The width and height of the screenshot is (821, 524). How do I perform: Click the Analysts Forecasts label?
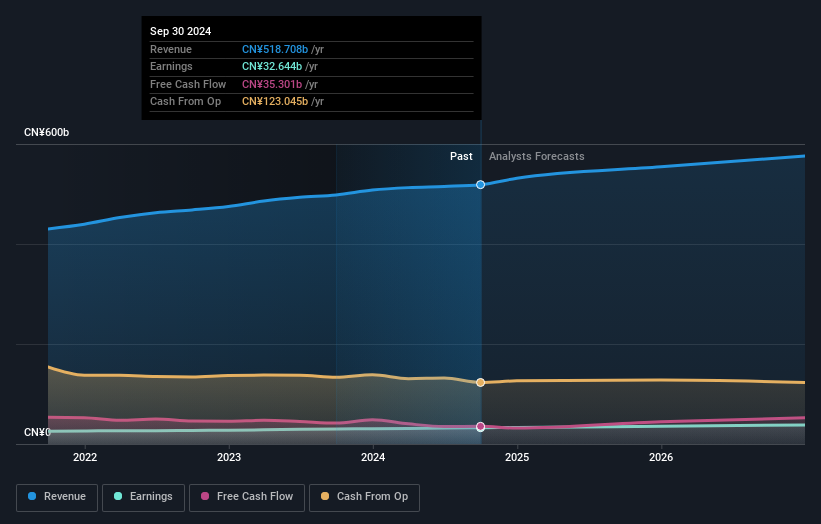tap(537, 156)
